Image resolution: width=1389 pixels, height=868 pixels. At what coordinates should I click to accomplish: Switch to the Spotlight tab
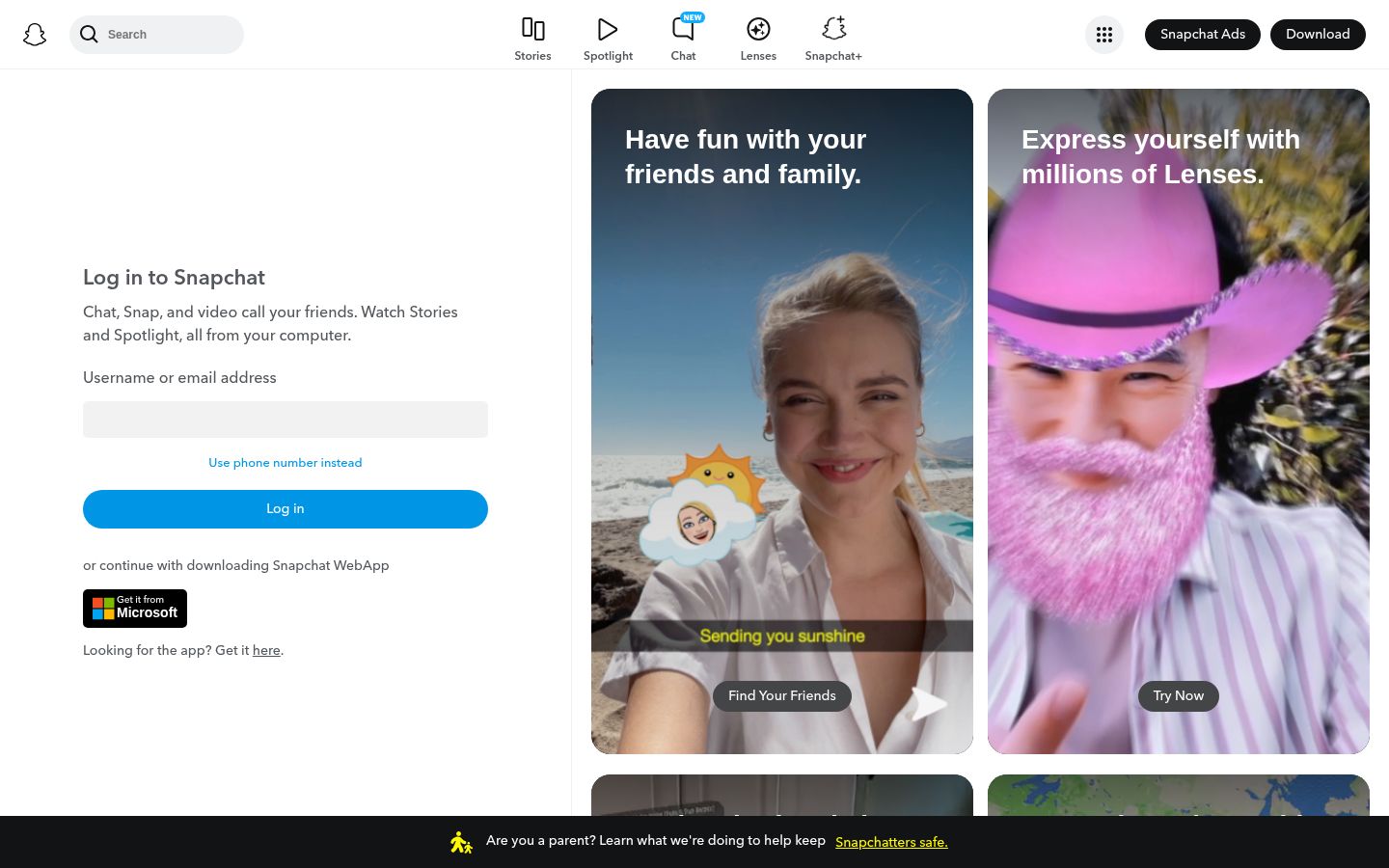click(x=608, y=39)
